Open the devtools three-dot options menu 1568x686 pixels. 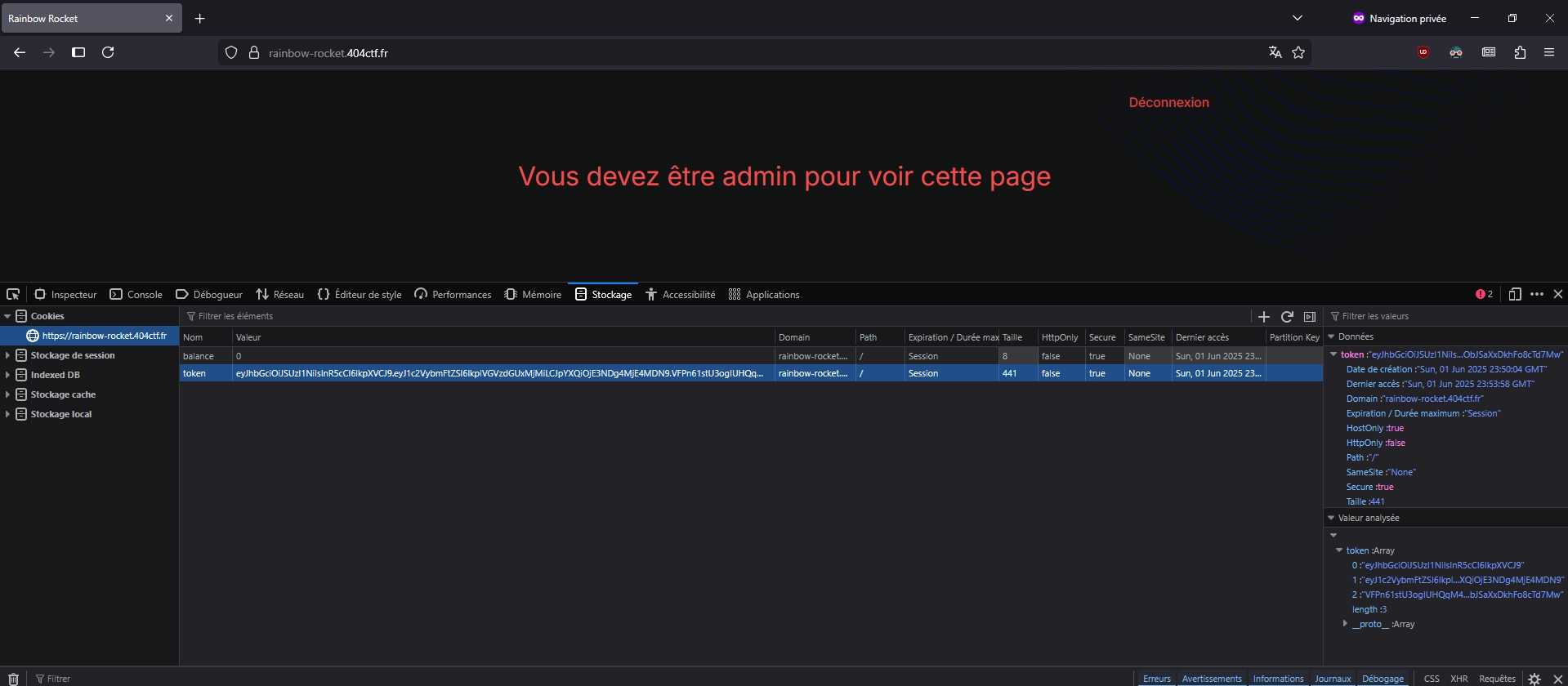coord(1537,294)
